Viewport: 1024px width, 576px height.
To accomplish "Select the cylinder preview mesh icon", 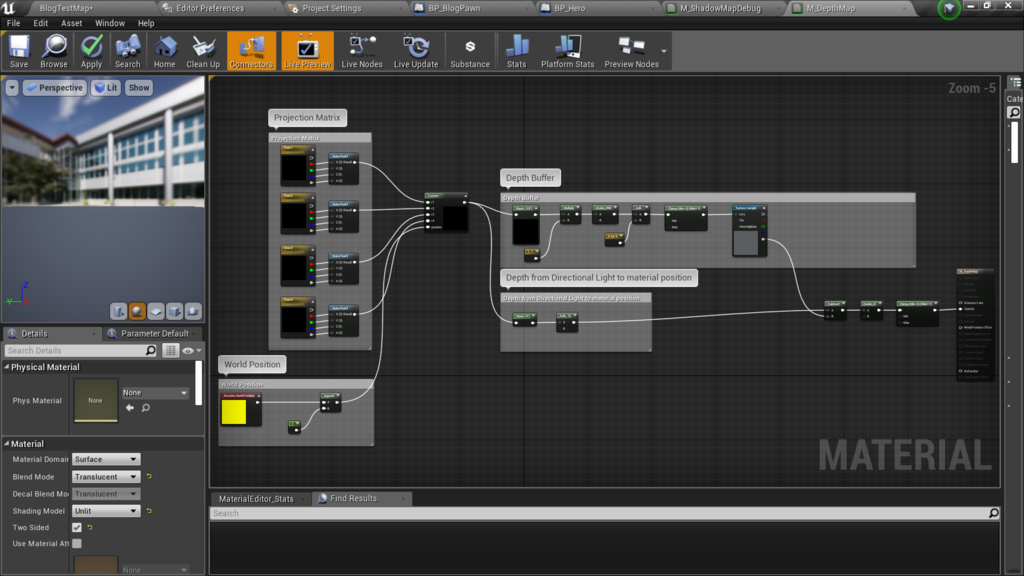I will pyautogui.click(x=118, y=312).
